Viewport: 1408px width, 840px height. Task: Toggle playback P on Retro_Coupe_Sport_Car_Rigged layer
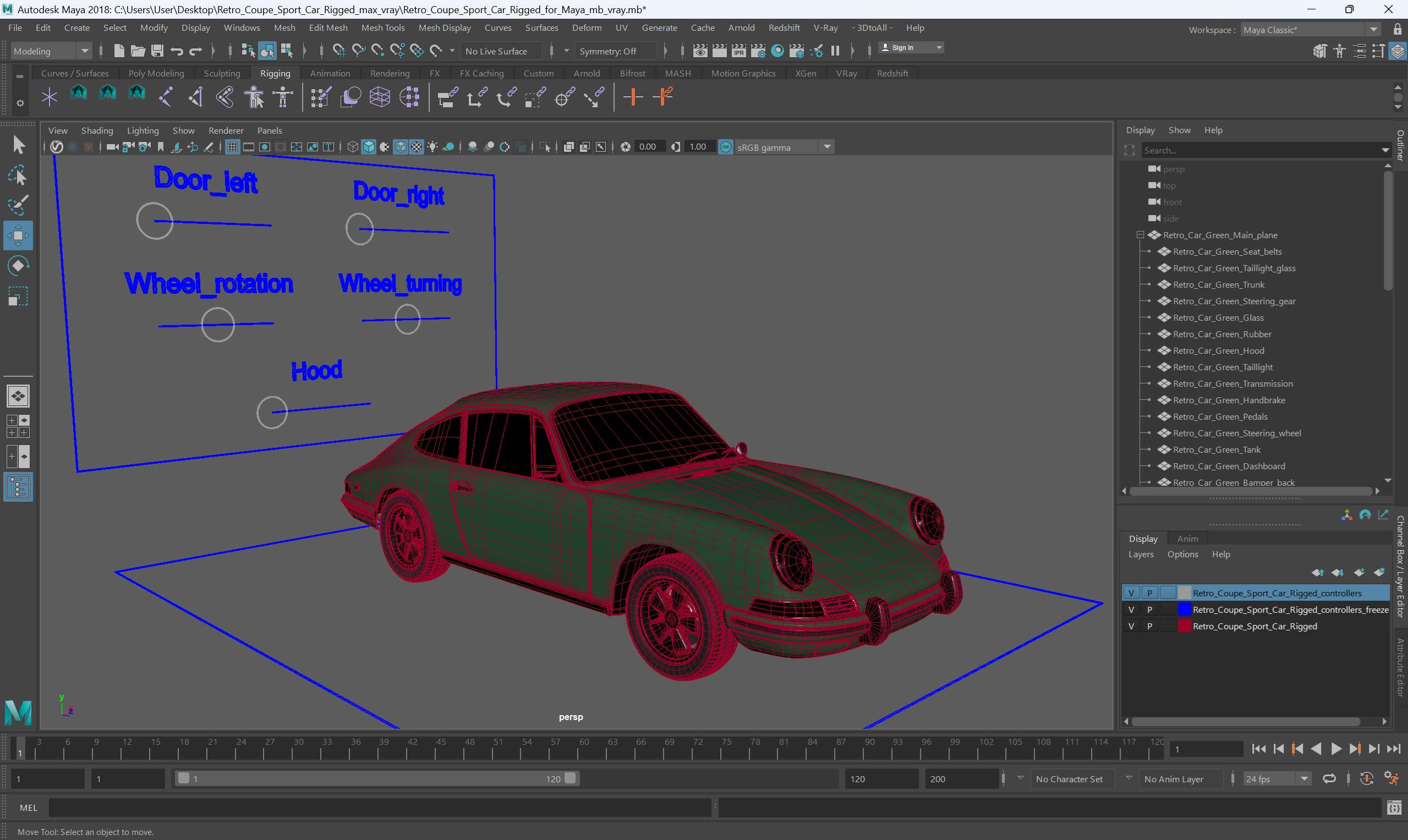point(1149,626)
